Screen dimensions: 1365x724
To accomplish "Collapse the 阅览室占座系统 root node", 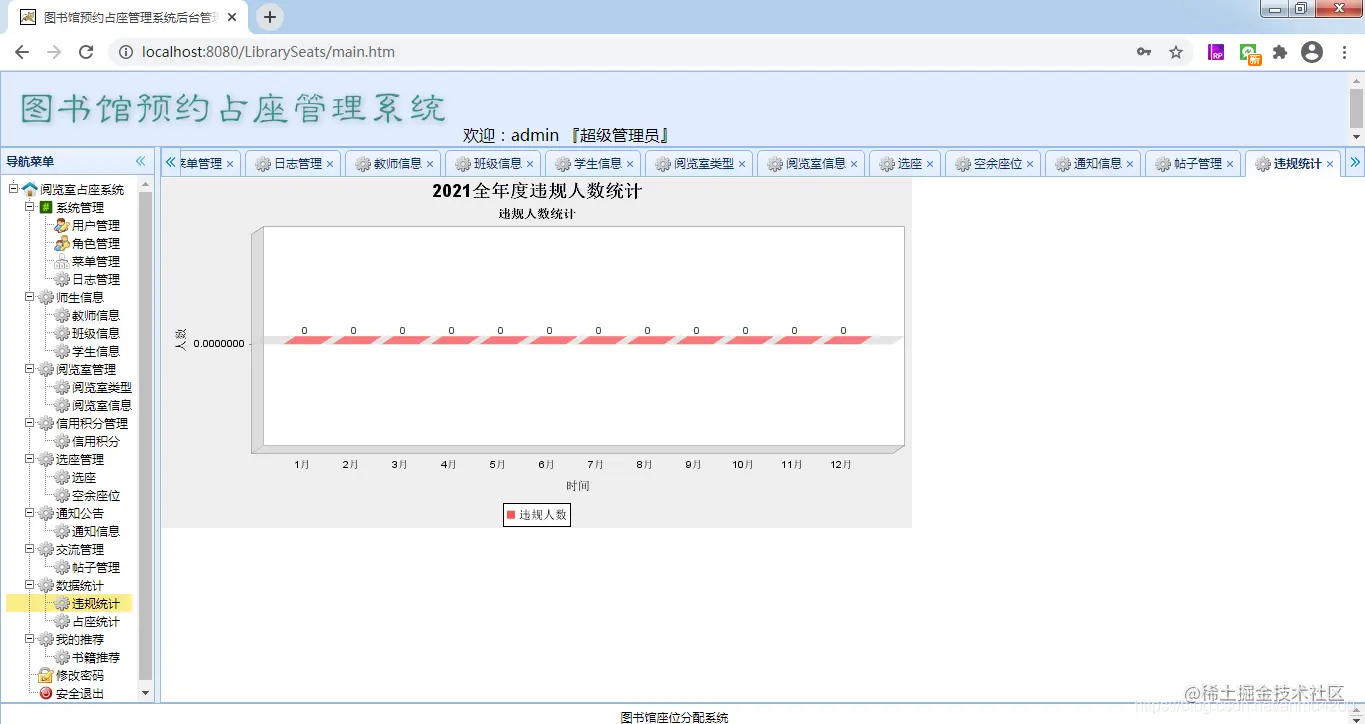I will (x=14, y=189).
